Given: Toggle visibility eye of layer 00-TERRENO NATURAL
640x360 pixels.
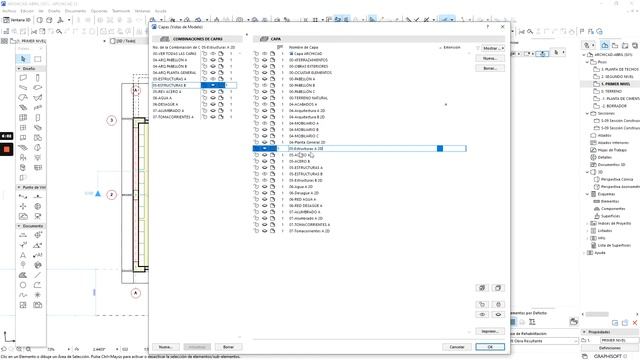Looking at the screenshot, I should point(264,98).
